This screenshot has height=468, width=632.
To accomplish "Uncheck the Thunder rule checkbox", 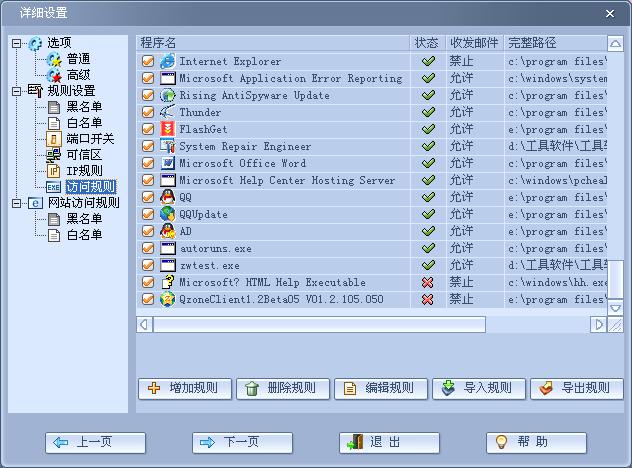I will point(148,112).
